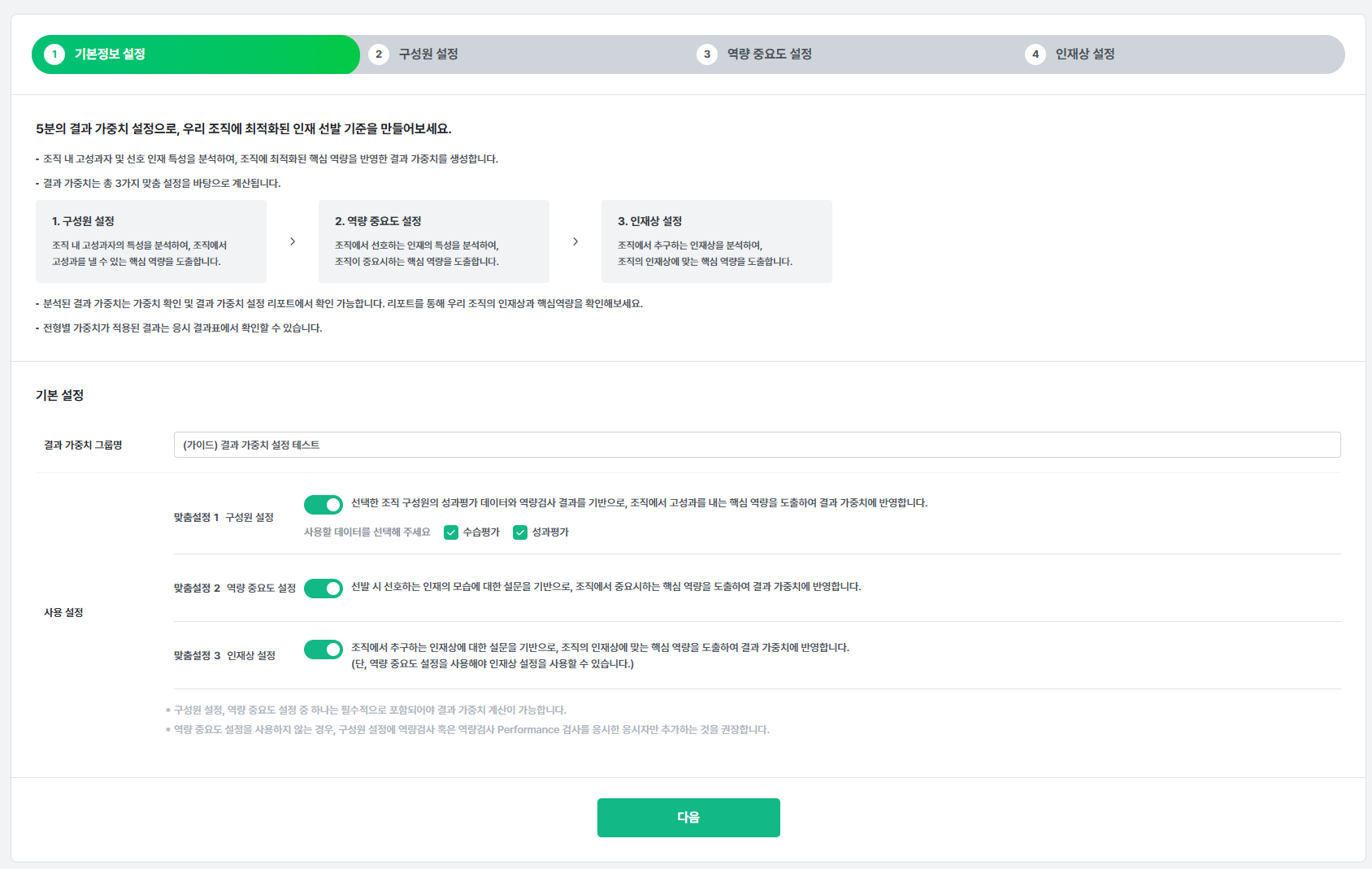The width and height of the screenshot is (1372, 869).
Task: Uncheck the 수습평가 checkbox
Action: point(451,532)
